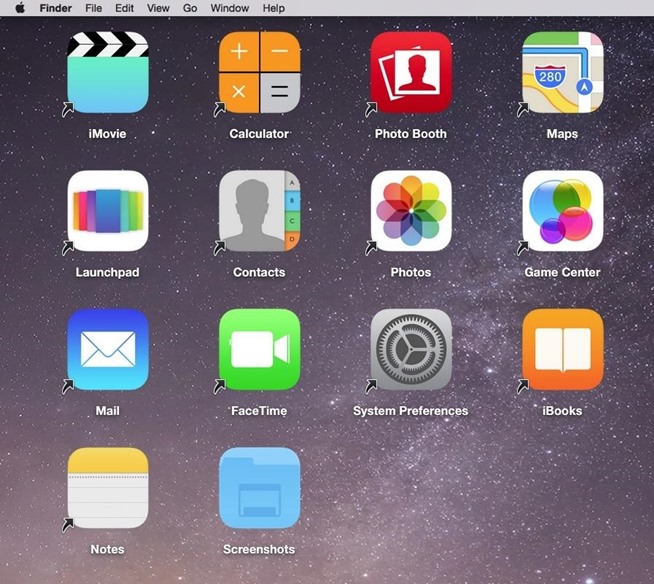Click the Calculator app icon
The height and width of the screenshot is (584, 654).
(259, 73)
